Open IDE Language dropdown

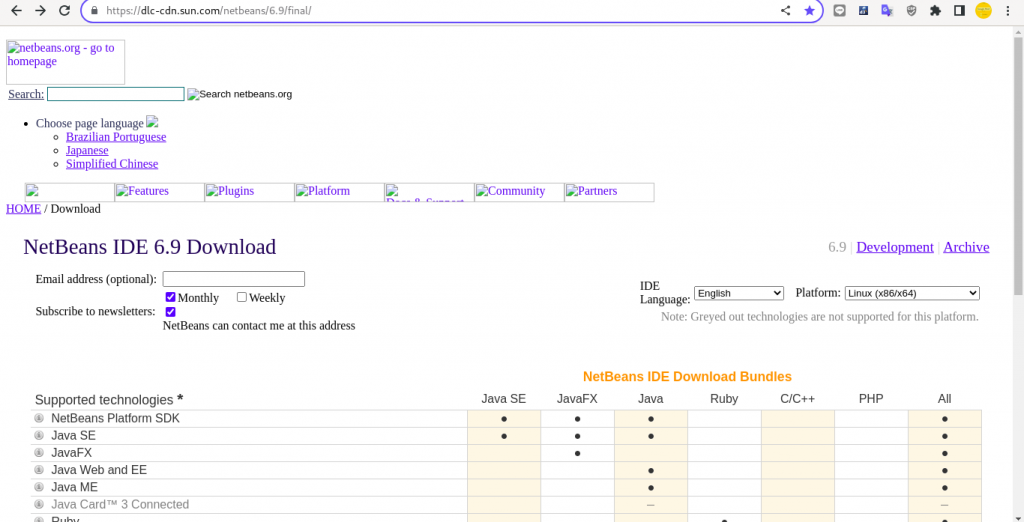(x=739, y=293)
